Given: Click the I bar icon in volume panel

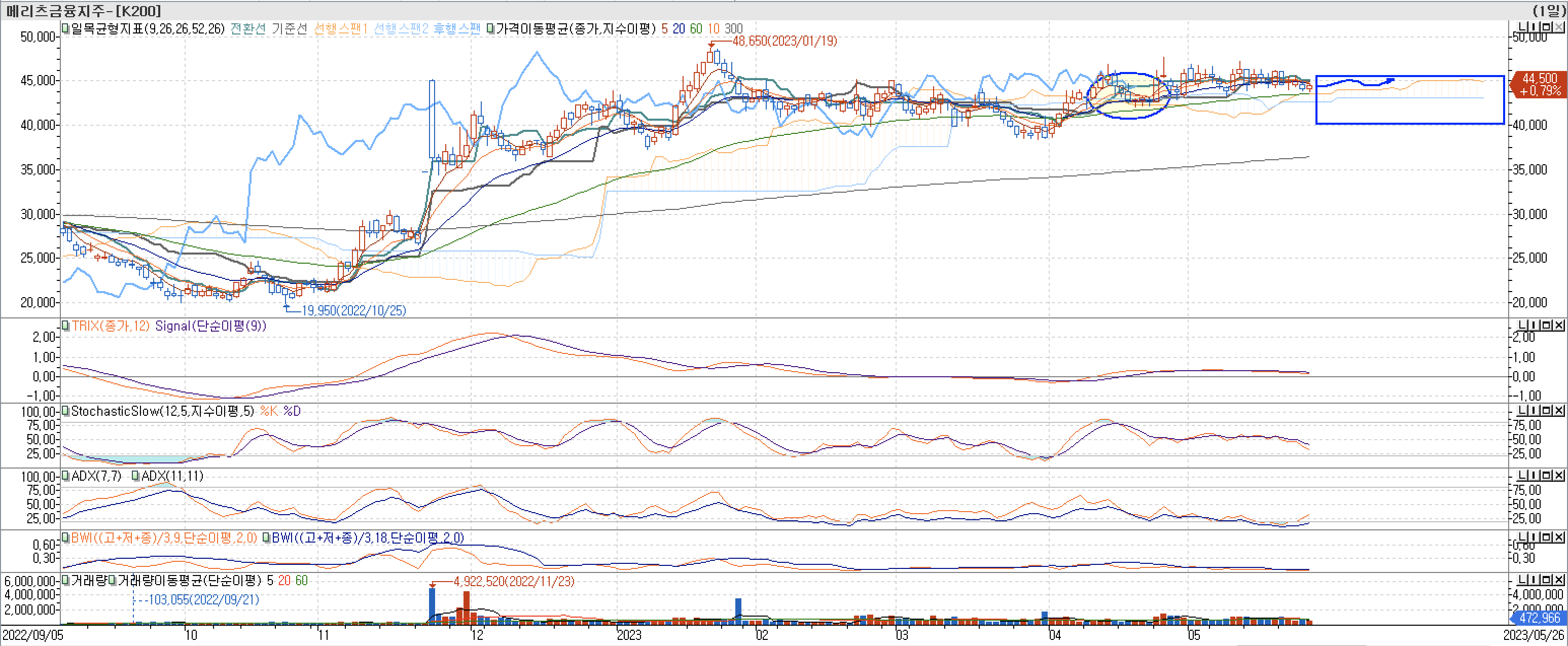Looking at the screenshot, I should (1535, 580).
